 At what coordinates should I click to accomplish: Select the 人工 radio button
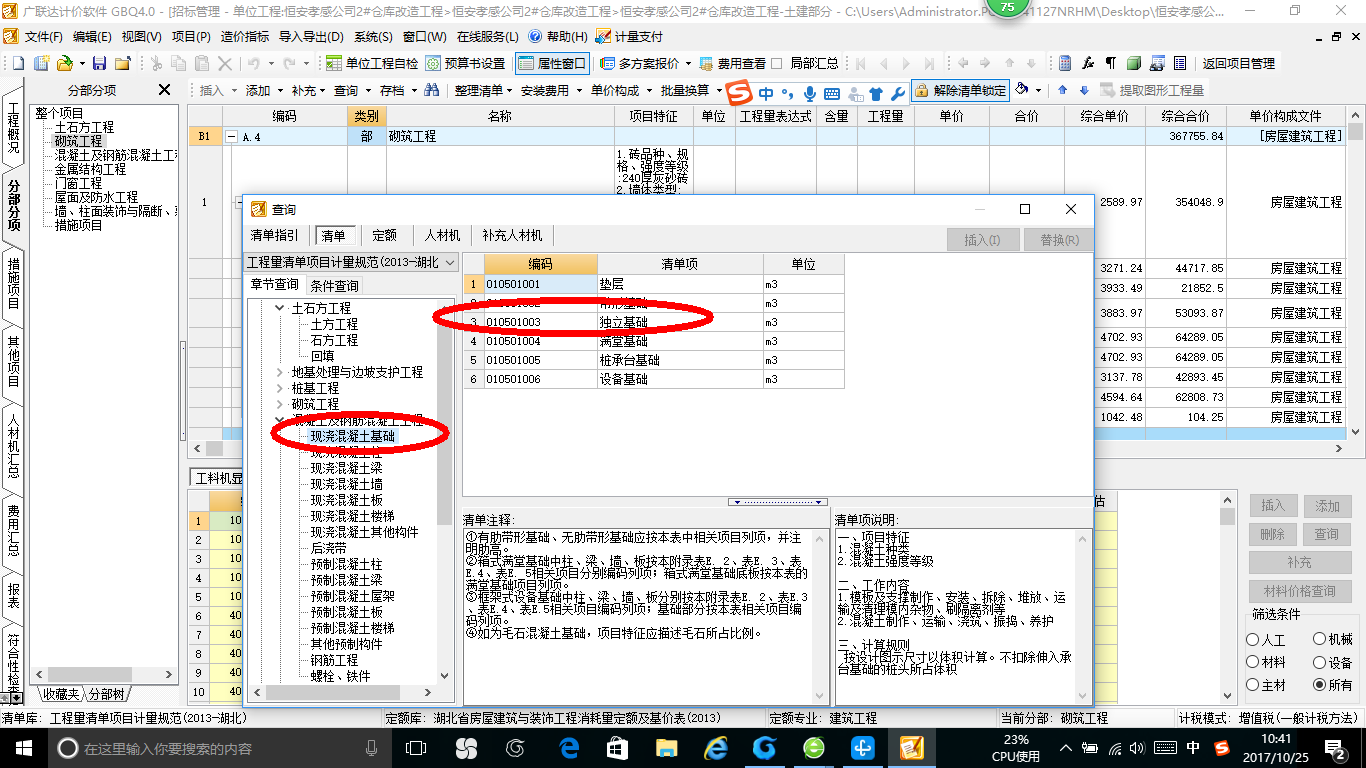pos(1253,640)
